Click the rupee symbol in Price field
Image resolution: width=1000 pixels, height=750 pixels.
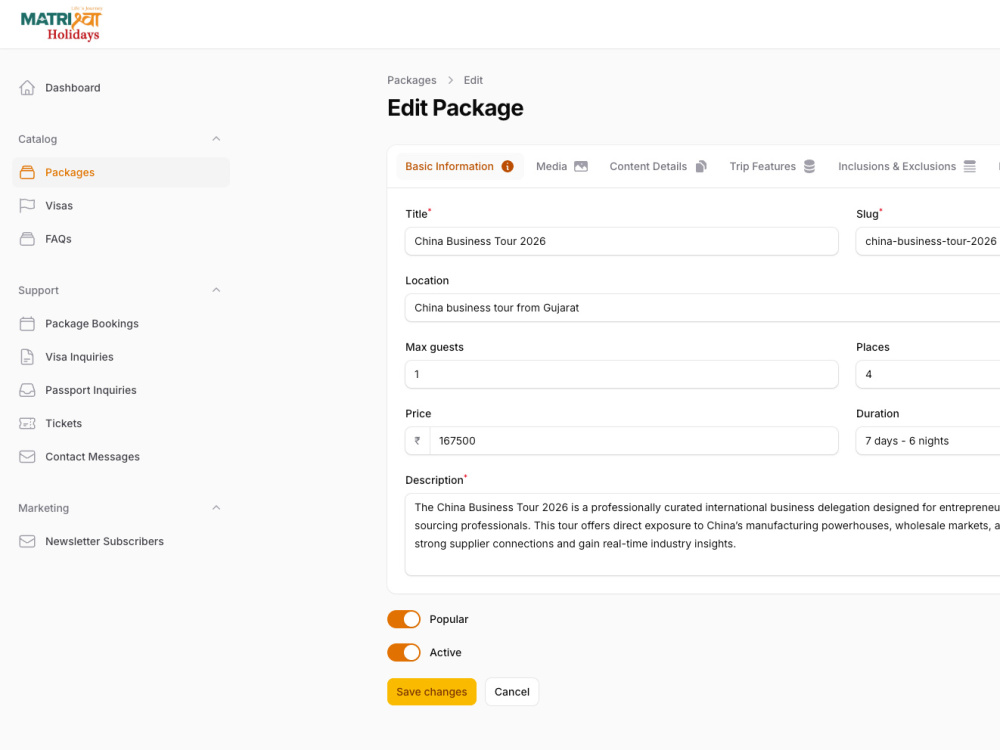[x=417, y=441]
